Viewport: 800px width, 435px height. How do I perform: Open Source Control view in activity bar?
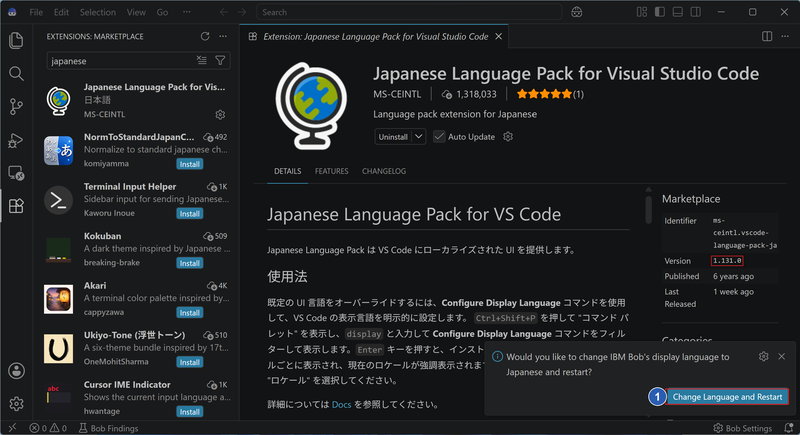point(16,107)
